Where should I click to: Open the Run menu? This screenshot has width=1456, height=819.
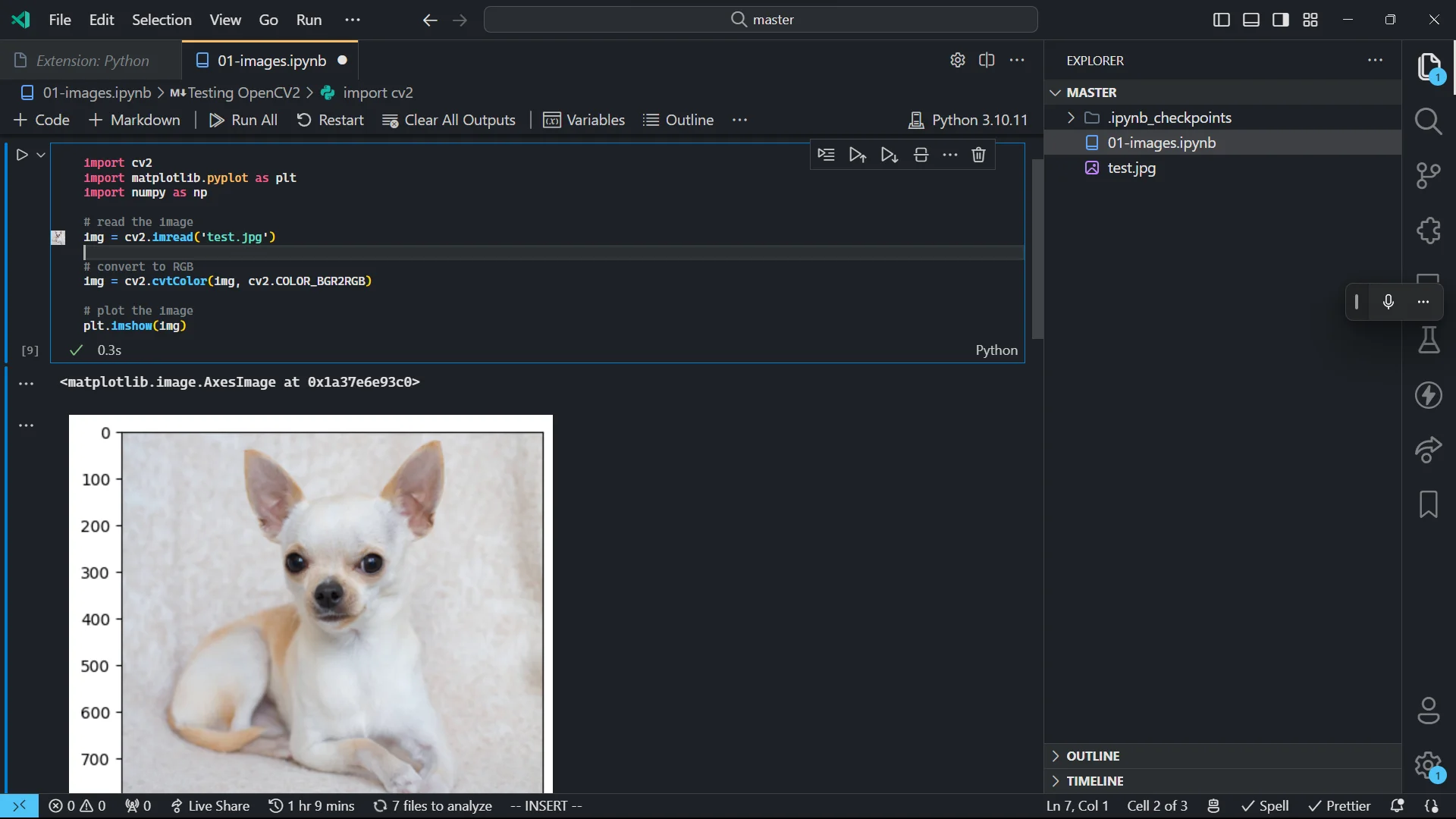(308, 20)
